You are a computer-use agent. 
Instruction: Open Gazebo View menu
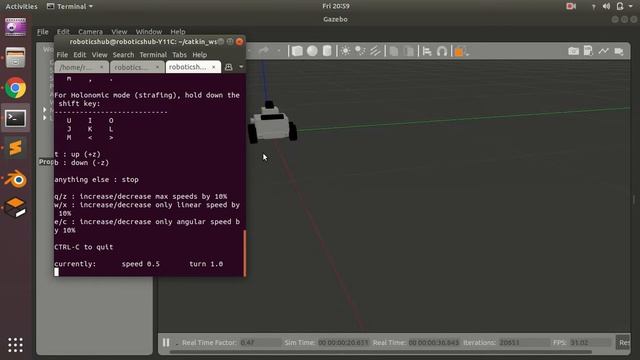pyautogui.click(x=119, y=32)
